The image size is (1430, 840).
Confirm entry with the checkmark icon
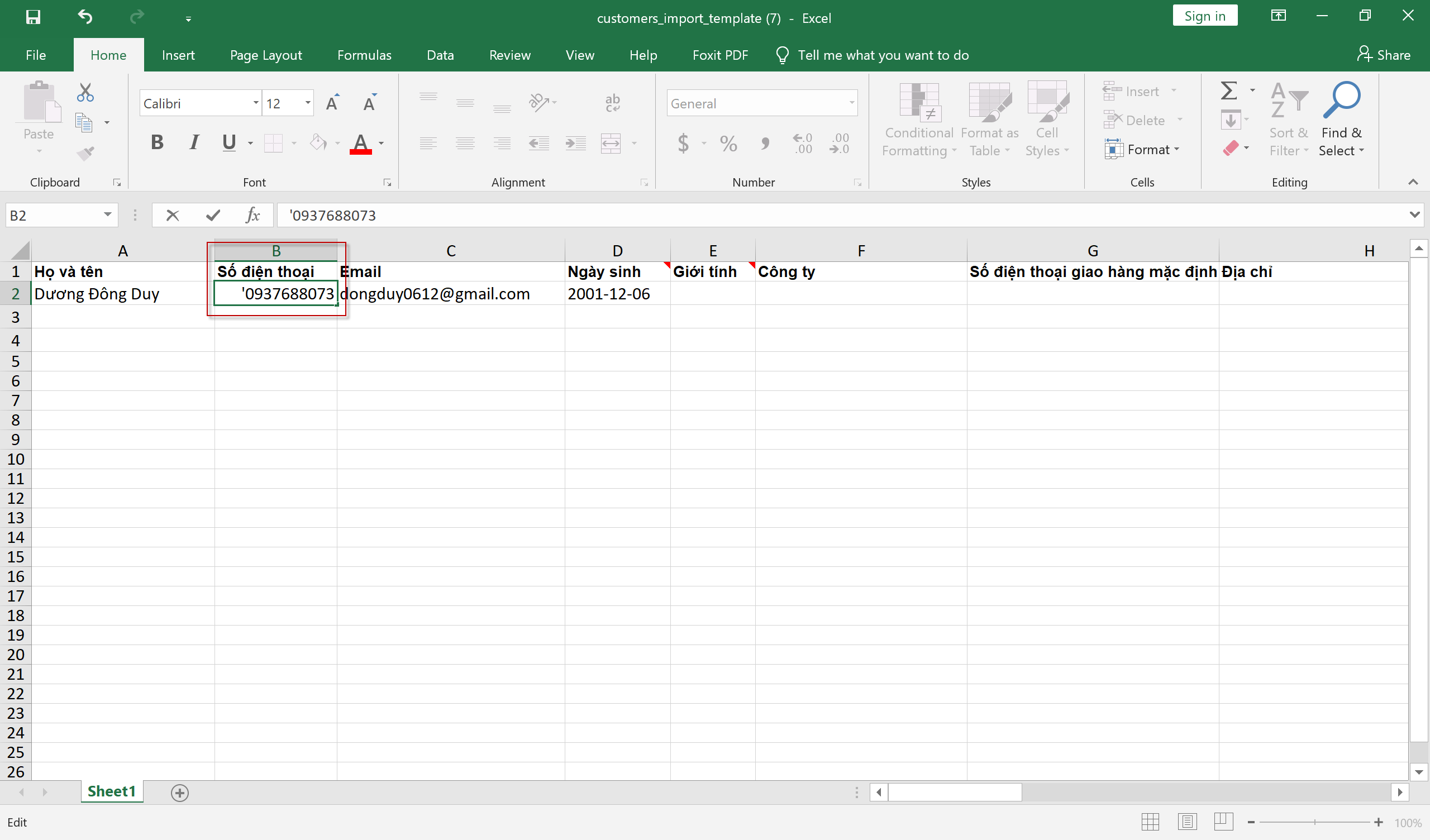point(213,215)
